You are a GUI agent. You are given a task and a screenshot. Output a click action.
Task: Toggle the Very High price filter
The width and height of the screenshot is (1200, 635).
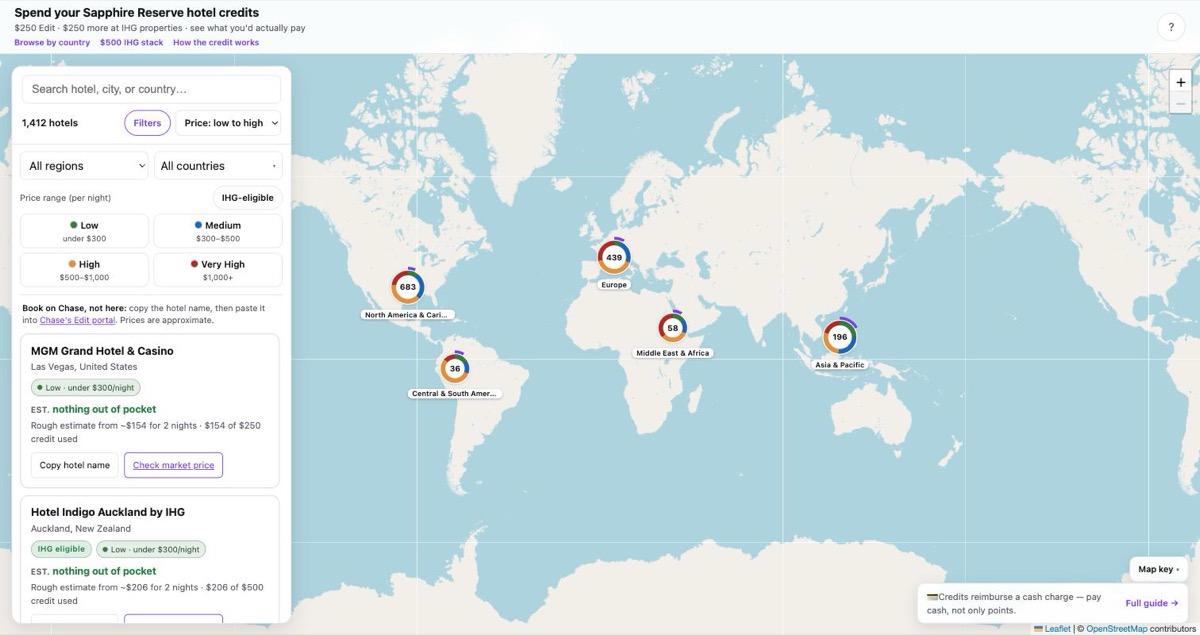click(x=218, y=270)
